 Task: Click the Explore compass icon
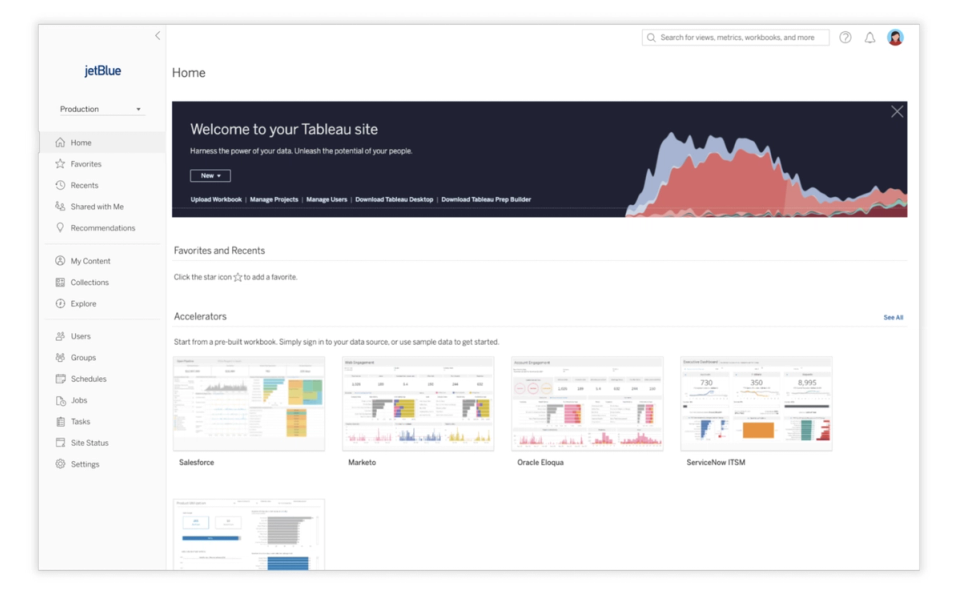[x=60, y=304]
